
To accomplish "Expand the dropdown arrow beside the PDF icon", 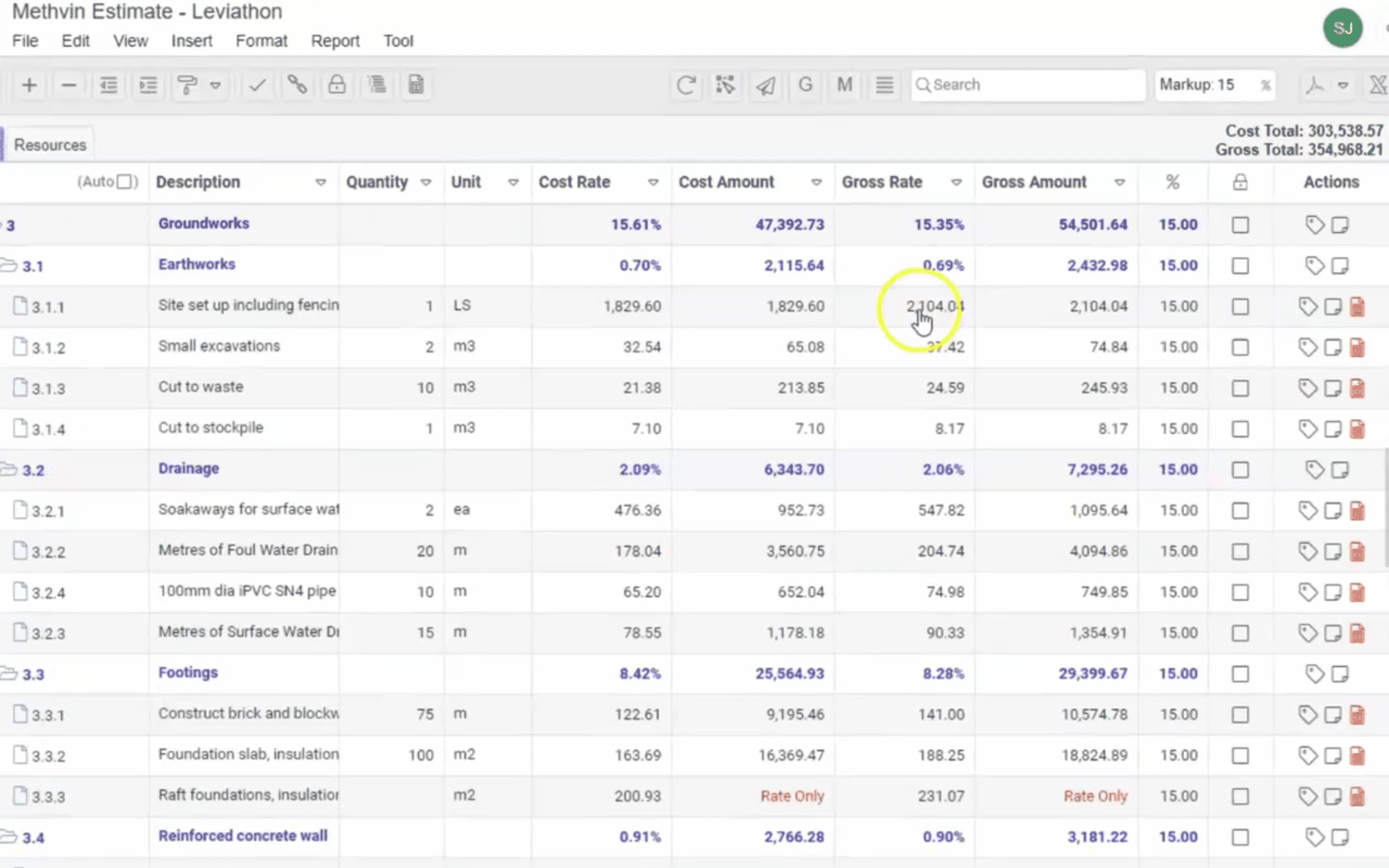I will pyautogui.click(x=1343, y=85).
